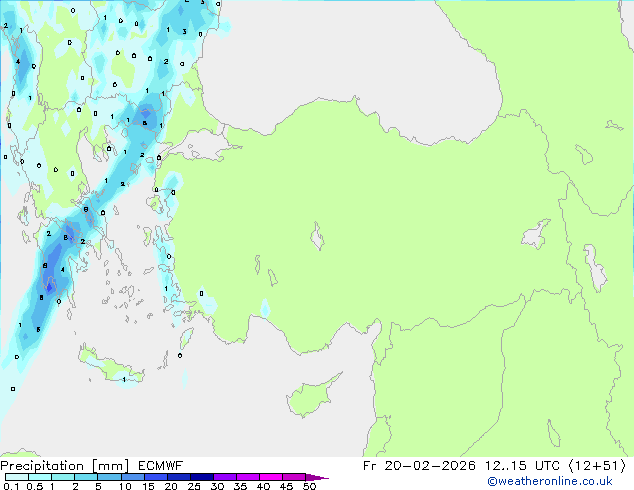The width and height of the screenshot is (634, 490).
Task: Click the '12..15 UTC' time text
Action: pyautogui.click(x=522, y=466)
